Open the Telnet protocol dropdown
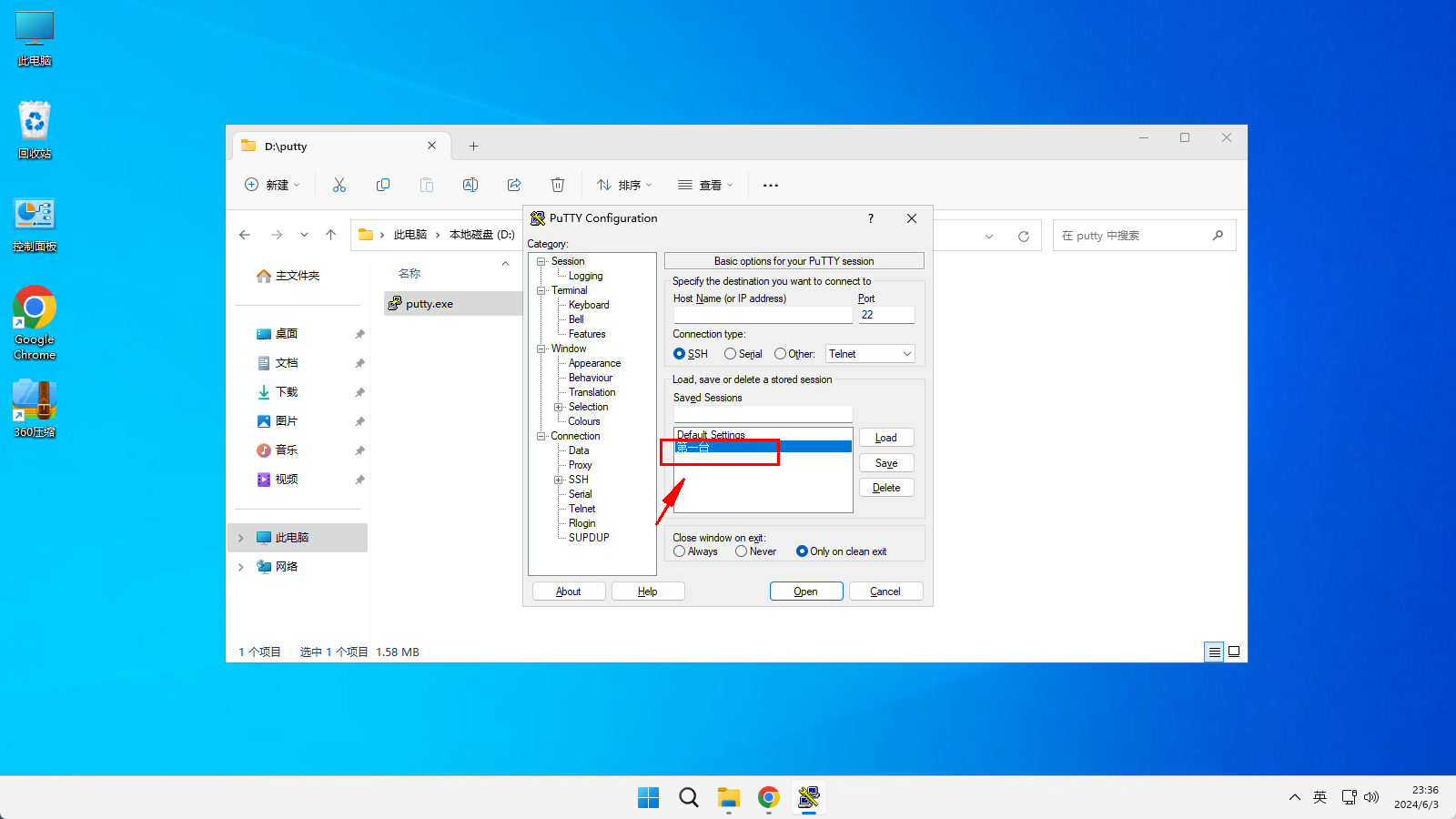 (870, 354)
